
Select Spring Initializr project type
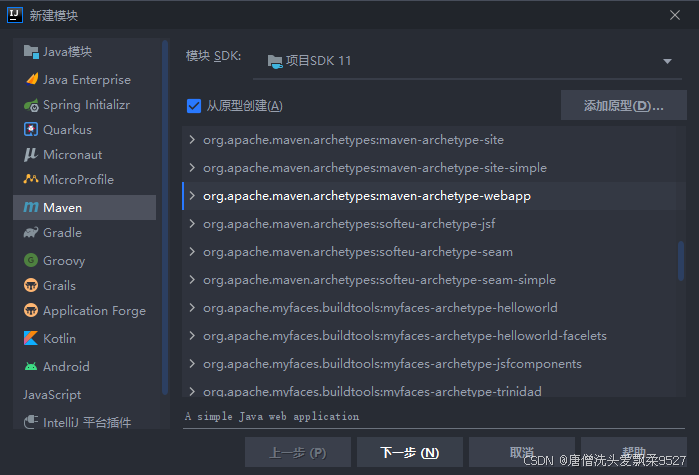85,105
